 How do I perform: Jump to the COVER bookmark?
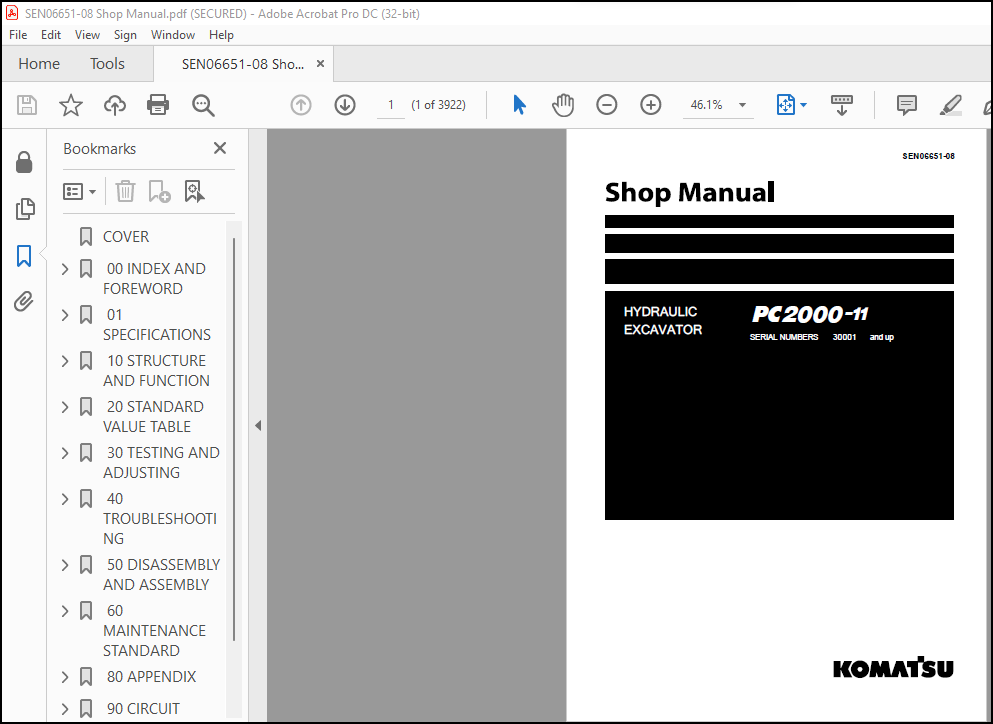pyautogui.click(x=126, y=237)
